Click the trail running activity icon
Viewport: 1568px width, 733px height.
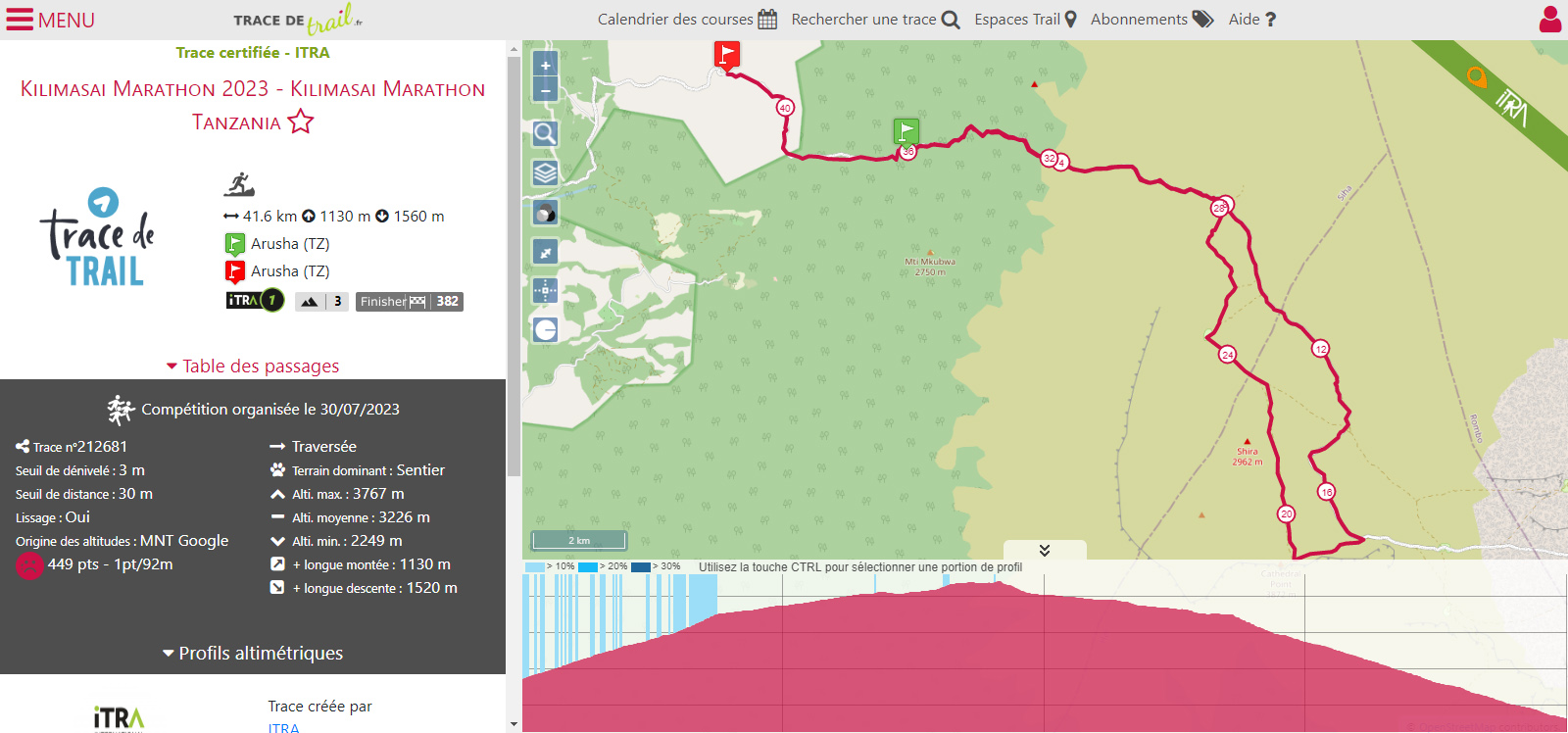239,184
